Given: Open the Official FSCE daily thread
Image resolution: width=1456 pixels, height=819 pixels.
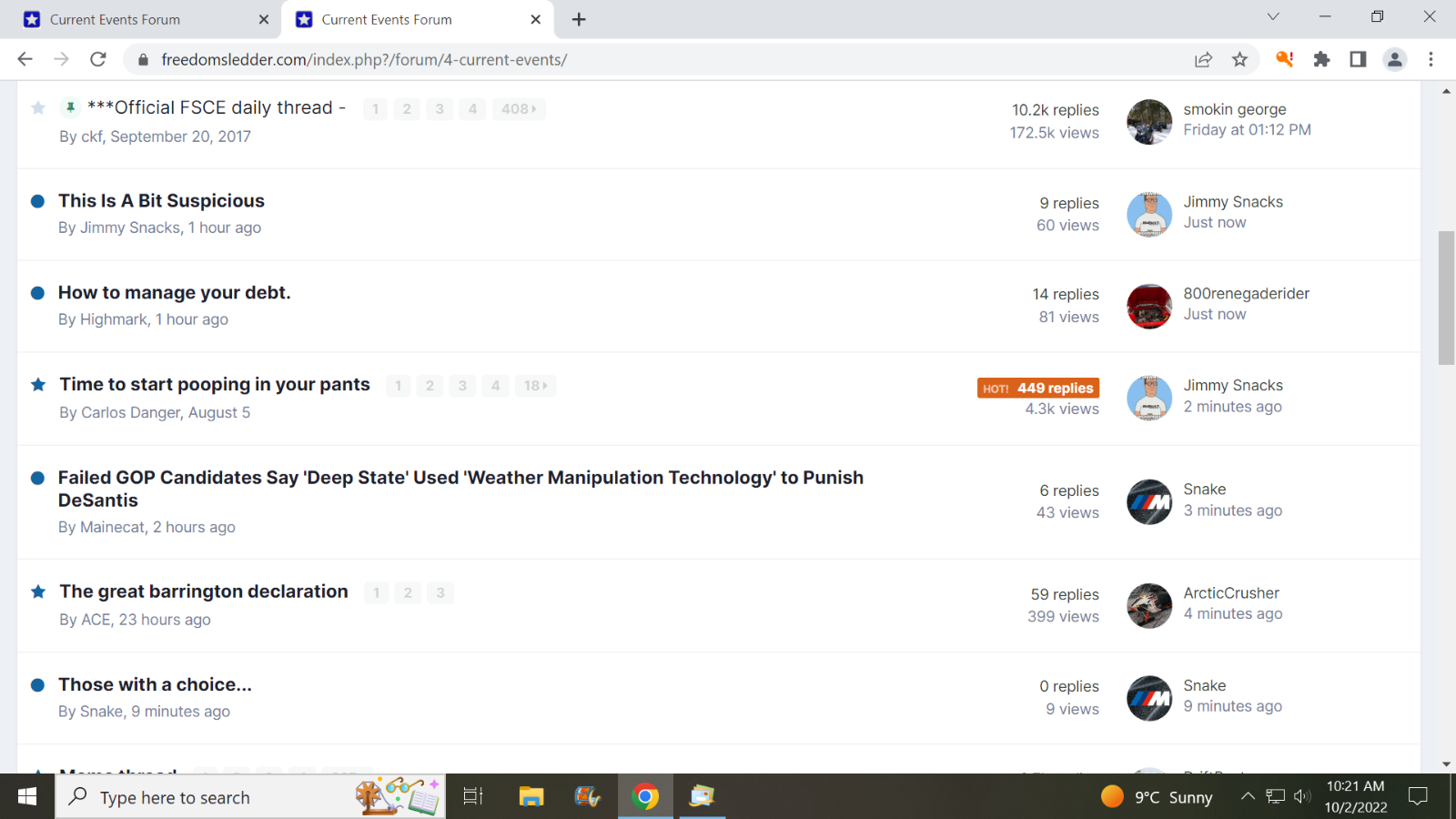Looking at the screenshot, I should point(217,107).
